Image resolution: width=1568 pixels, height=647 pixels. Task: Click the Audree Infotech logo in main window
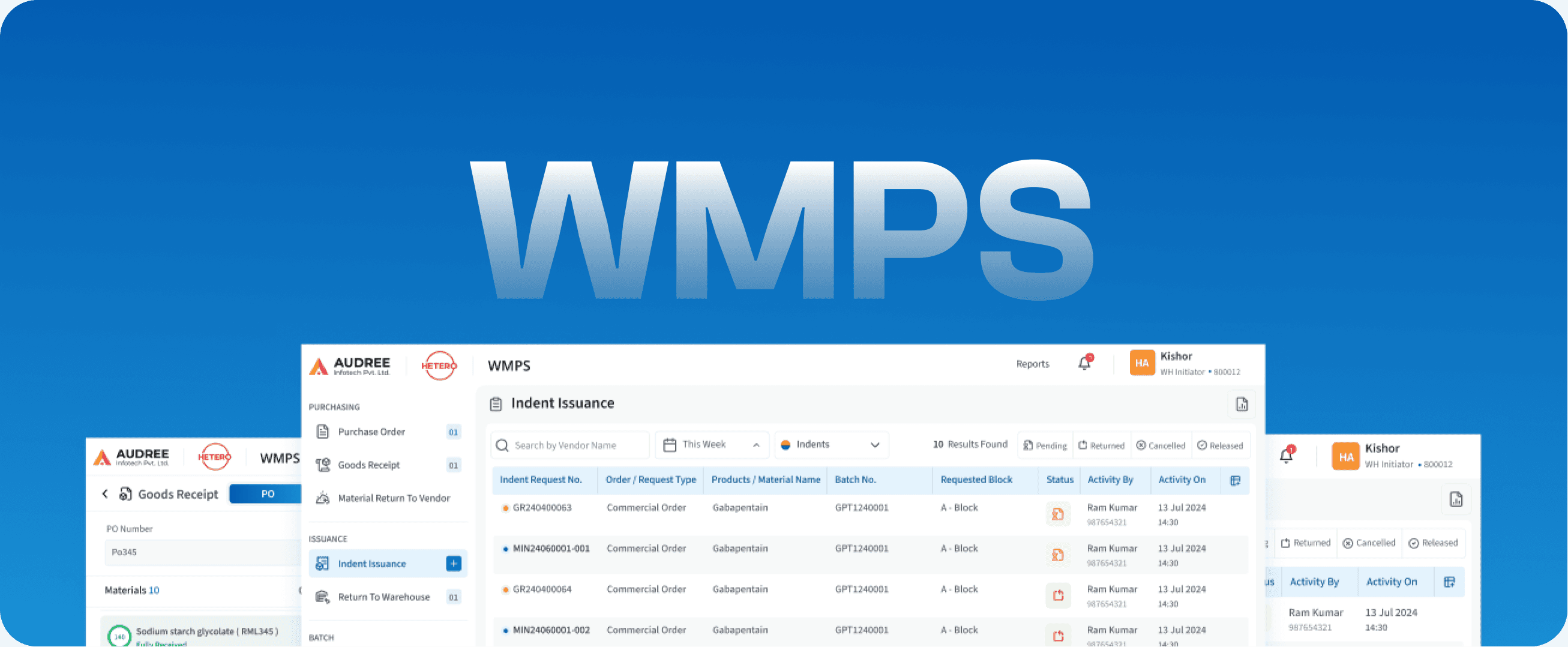pos(349,366)
